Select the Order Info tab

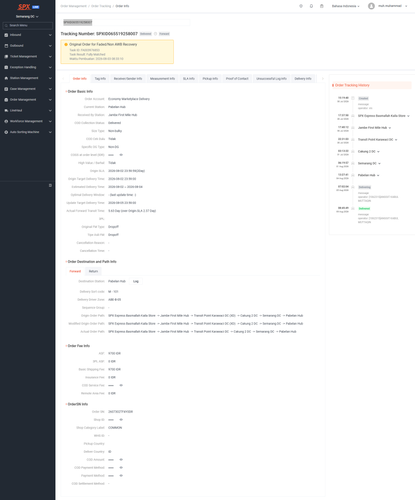pyautogui.click(x=80, y=79)
